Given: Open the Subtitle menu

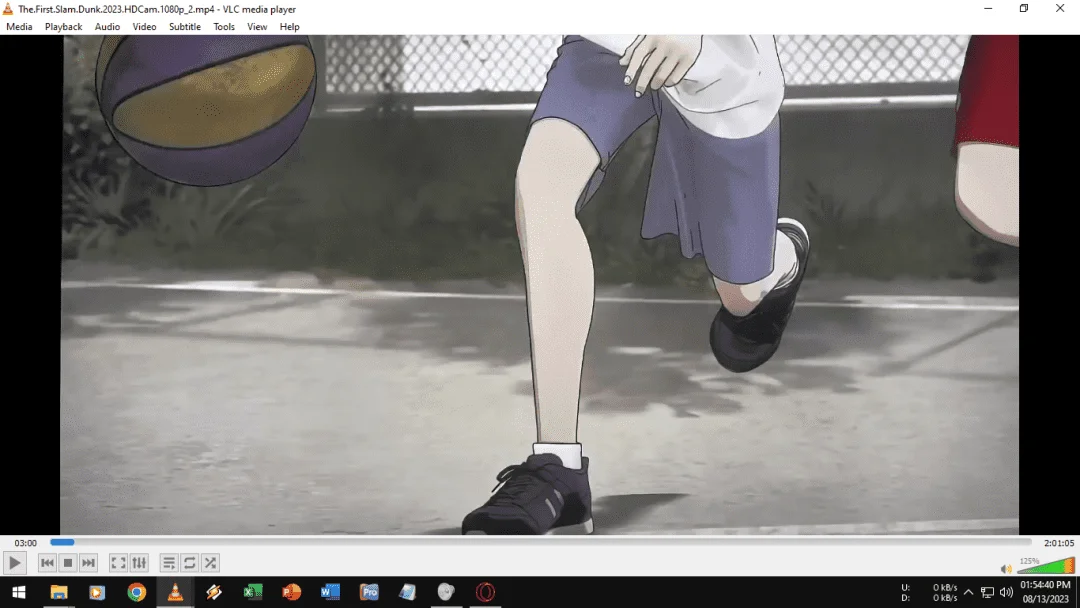Looking at the screenshot, I should [185, 27].
